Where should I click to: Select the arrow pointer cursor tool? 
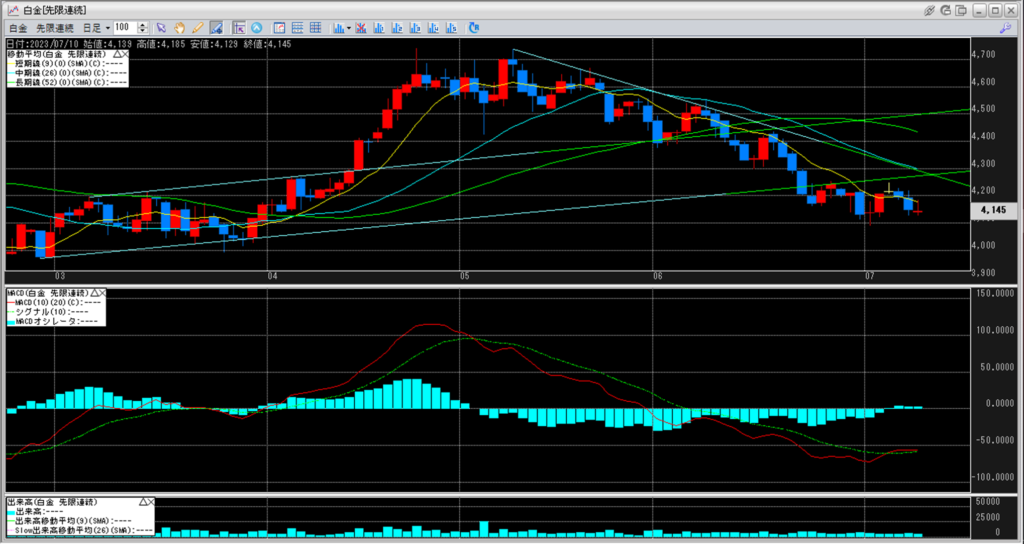(x=161, y=27)
